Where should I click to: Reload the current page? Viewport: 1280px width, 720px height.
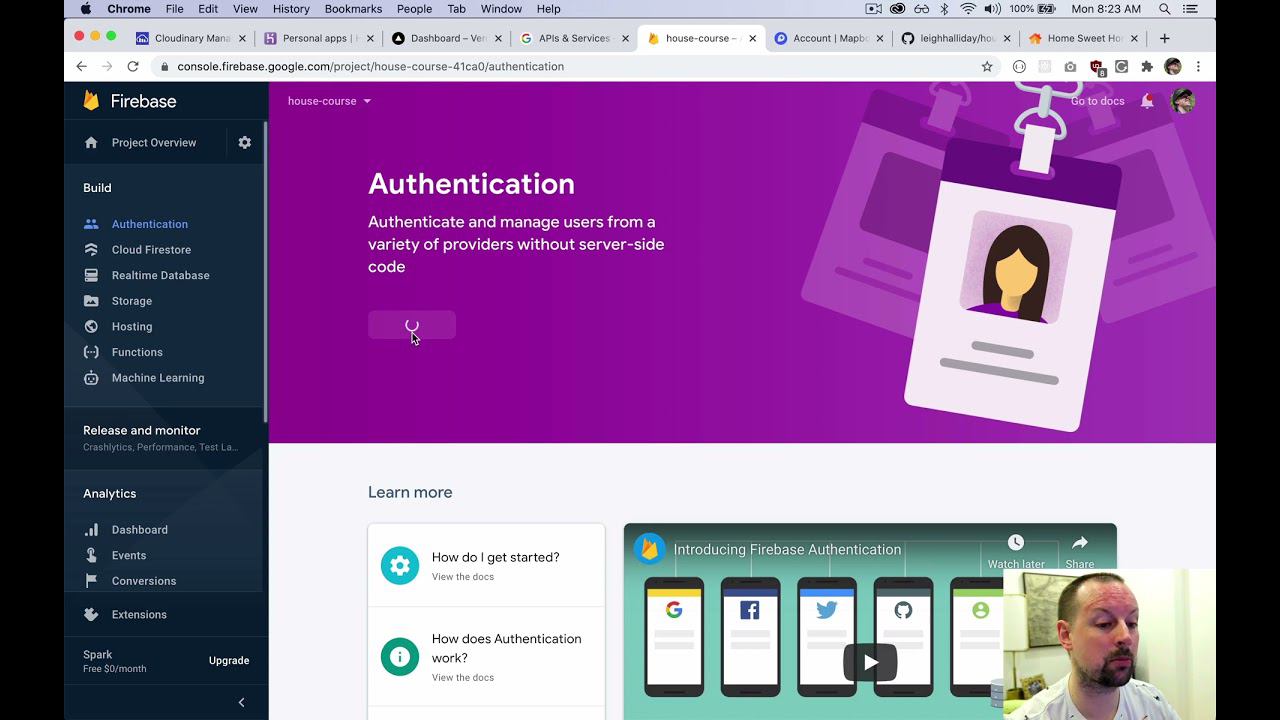(133, 66)
